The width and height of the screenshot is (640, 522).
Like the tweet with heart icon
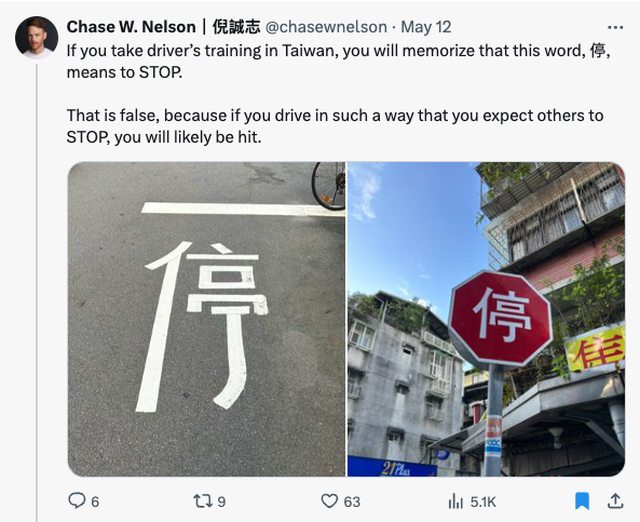pyautogui.click(x=329, y=501)
